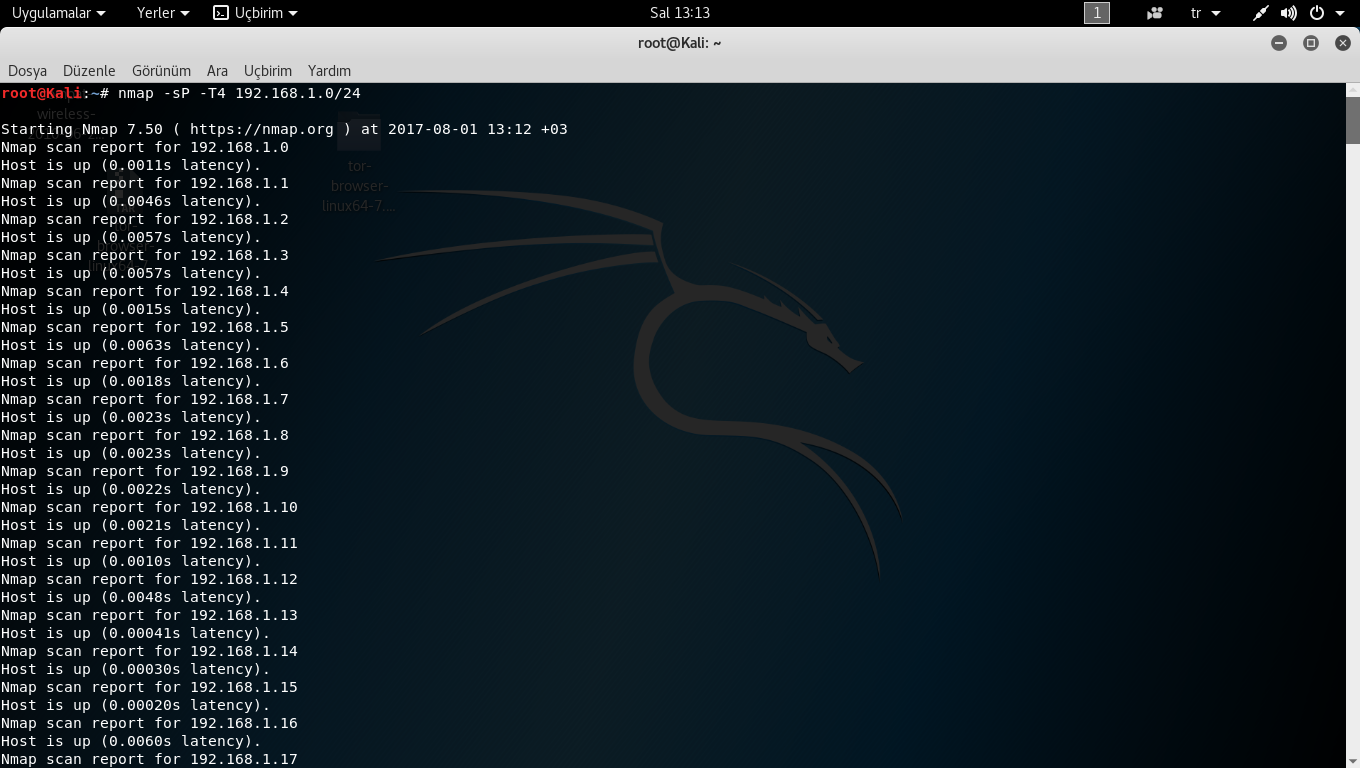Minimize the terminal window
1360x768 pixels.
click(x=1279, y=43)
